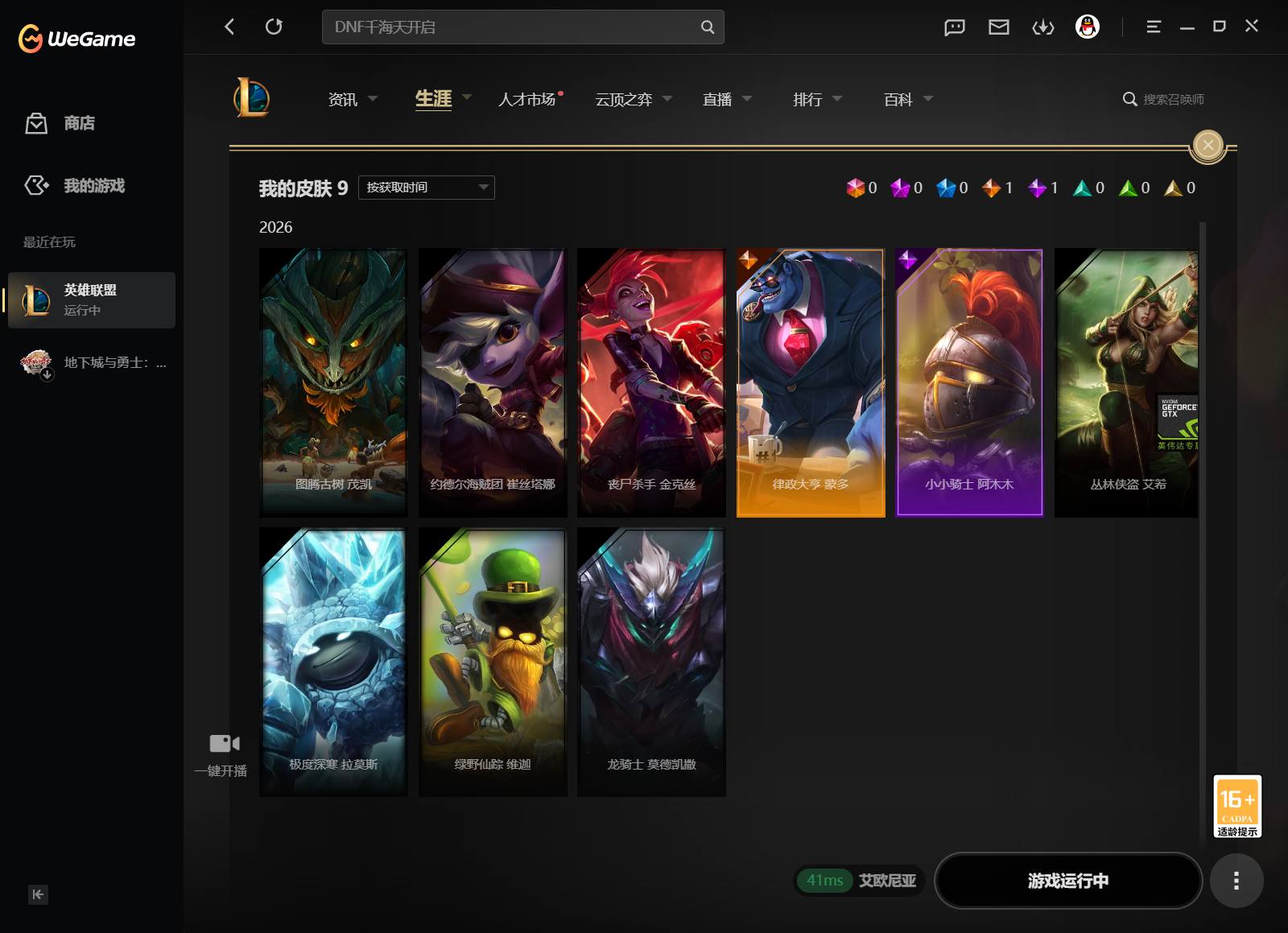Open the 排行 tab

(x=807, y=99)
